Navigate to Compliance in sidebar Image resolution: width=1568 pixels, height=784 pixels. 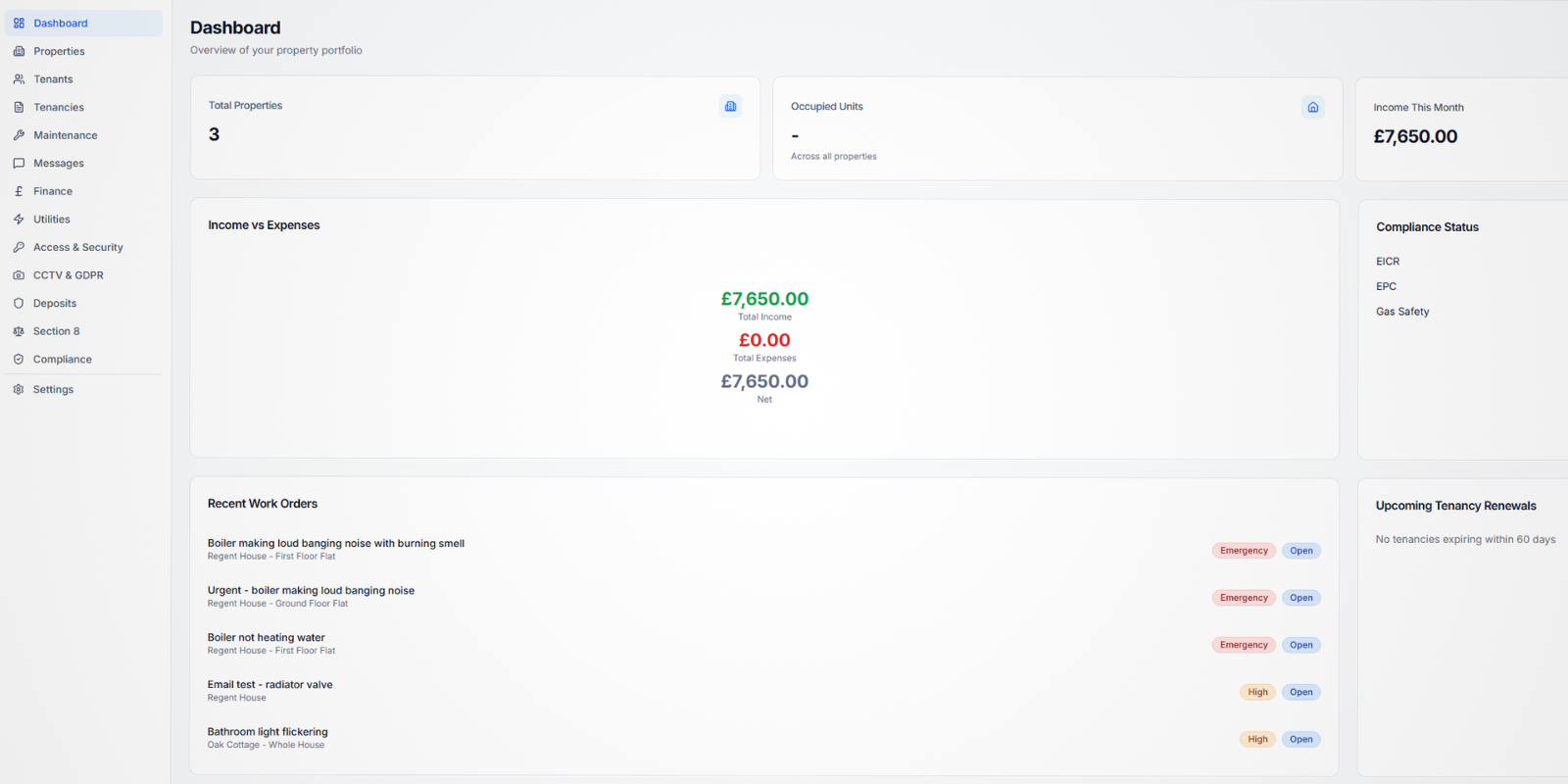(84, 360)
